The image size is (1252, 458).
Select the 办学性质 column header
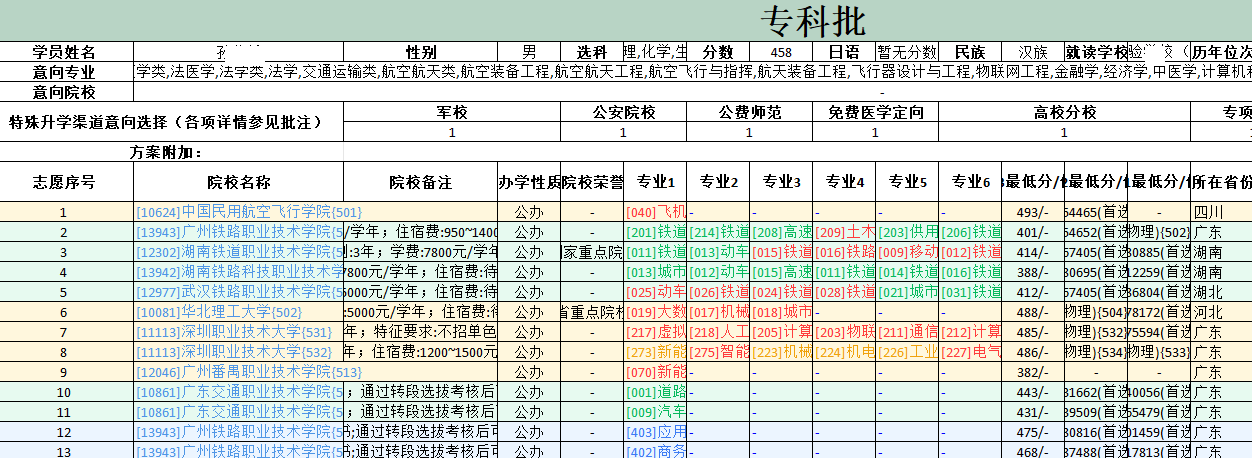click(x=529, y=182)
